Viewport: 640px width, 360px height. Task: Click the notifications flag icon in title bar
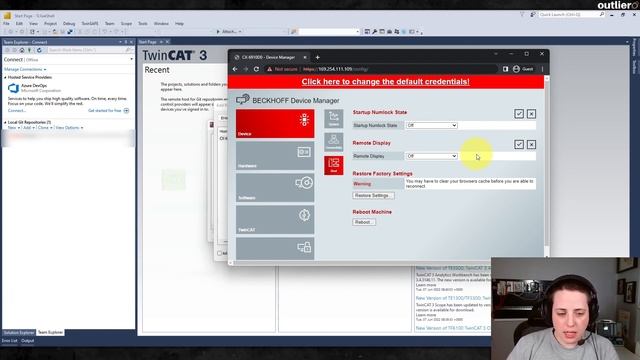[x=522, y=14]
